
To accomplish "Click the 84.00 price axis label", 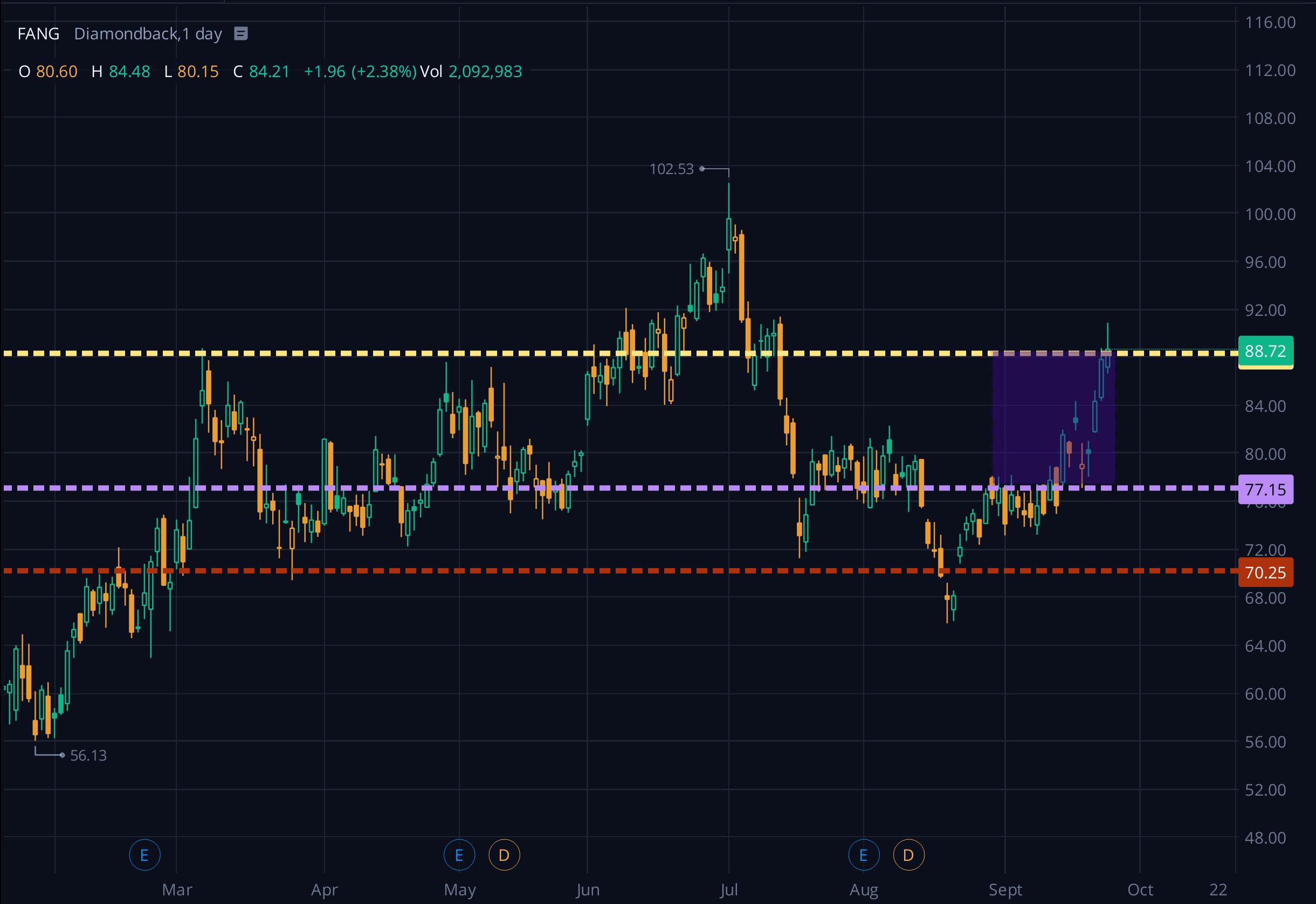I will tap(1265, 406).
